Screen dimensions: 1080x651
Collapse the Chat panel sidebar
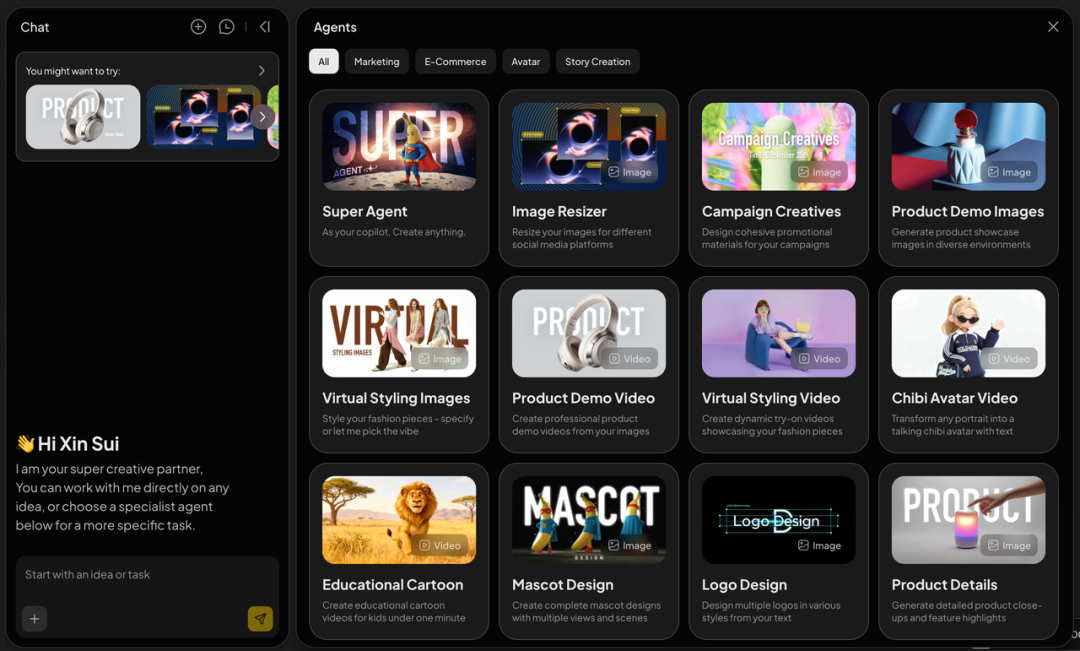pos(265,27)
